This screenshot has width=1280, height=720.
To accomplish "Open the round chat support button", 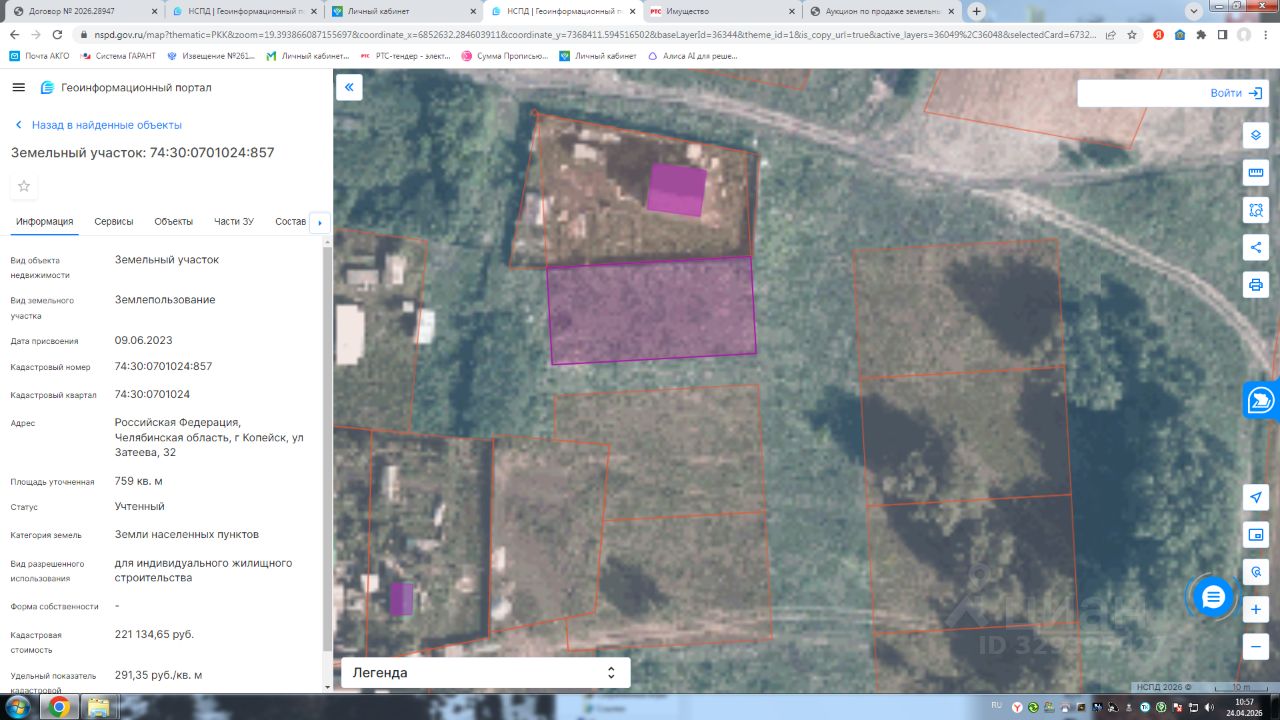I will (x=1213, y=598).
